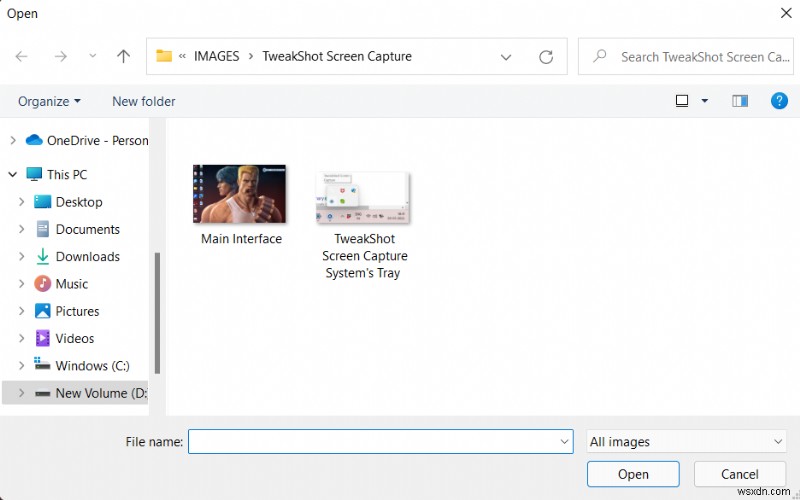800x500 pixels.
Task: Toggle the preview pane
Action: [x=740, y=101]
